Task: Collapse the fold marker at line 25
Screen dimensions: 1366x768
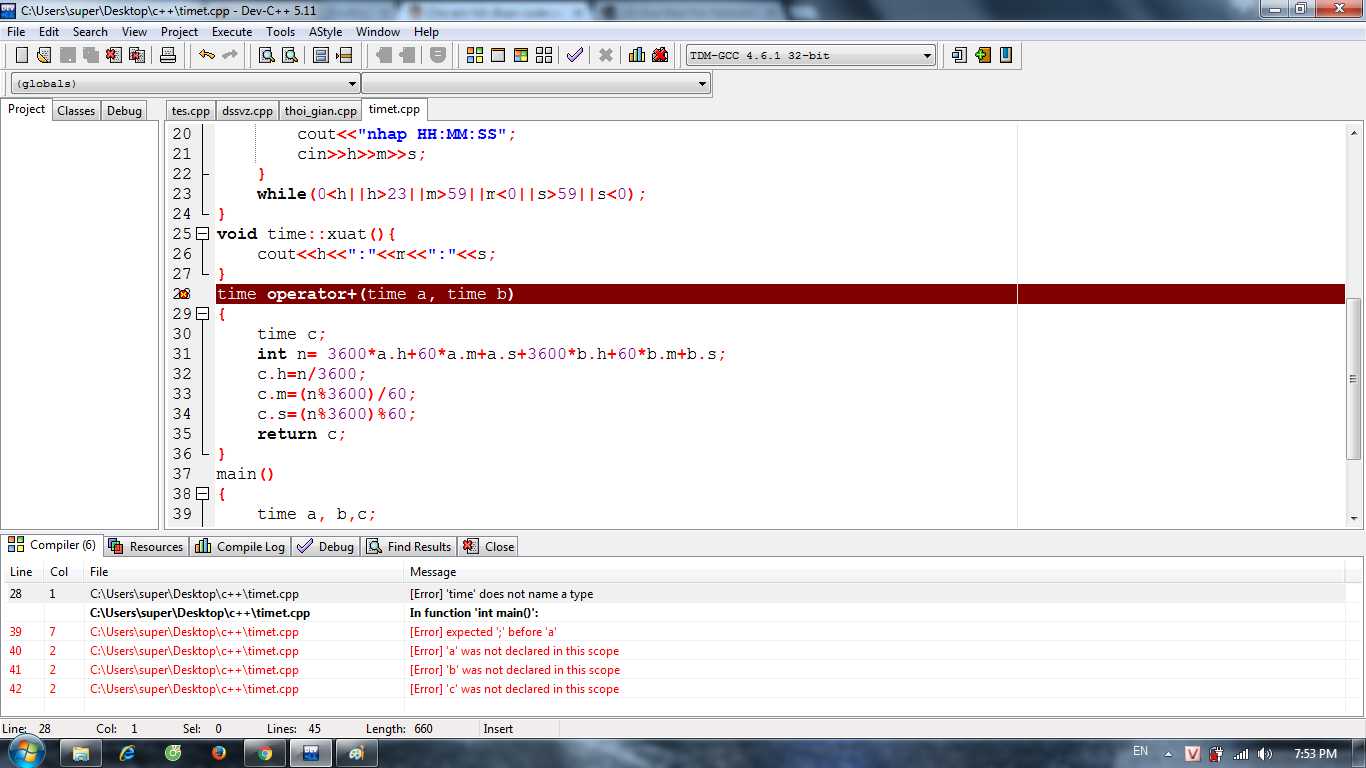Action: coord(203,234)
